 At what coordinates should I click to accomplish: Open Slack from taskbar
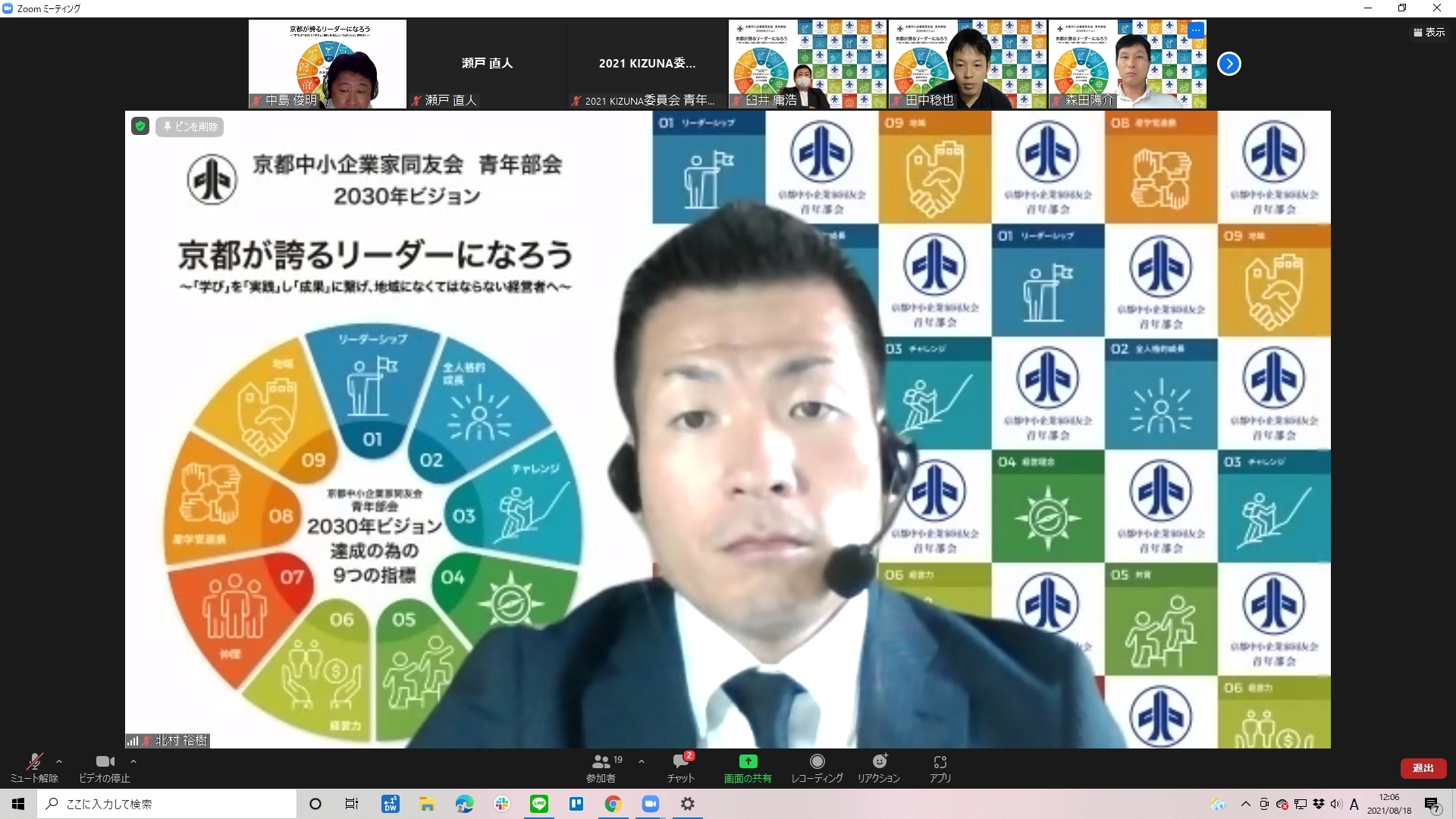(x=501, y=804)
